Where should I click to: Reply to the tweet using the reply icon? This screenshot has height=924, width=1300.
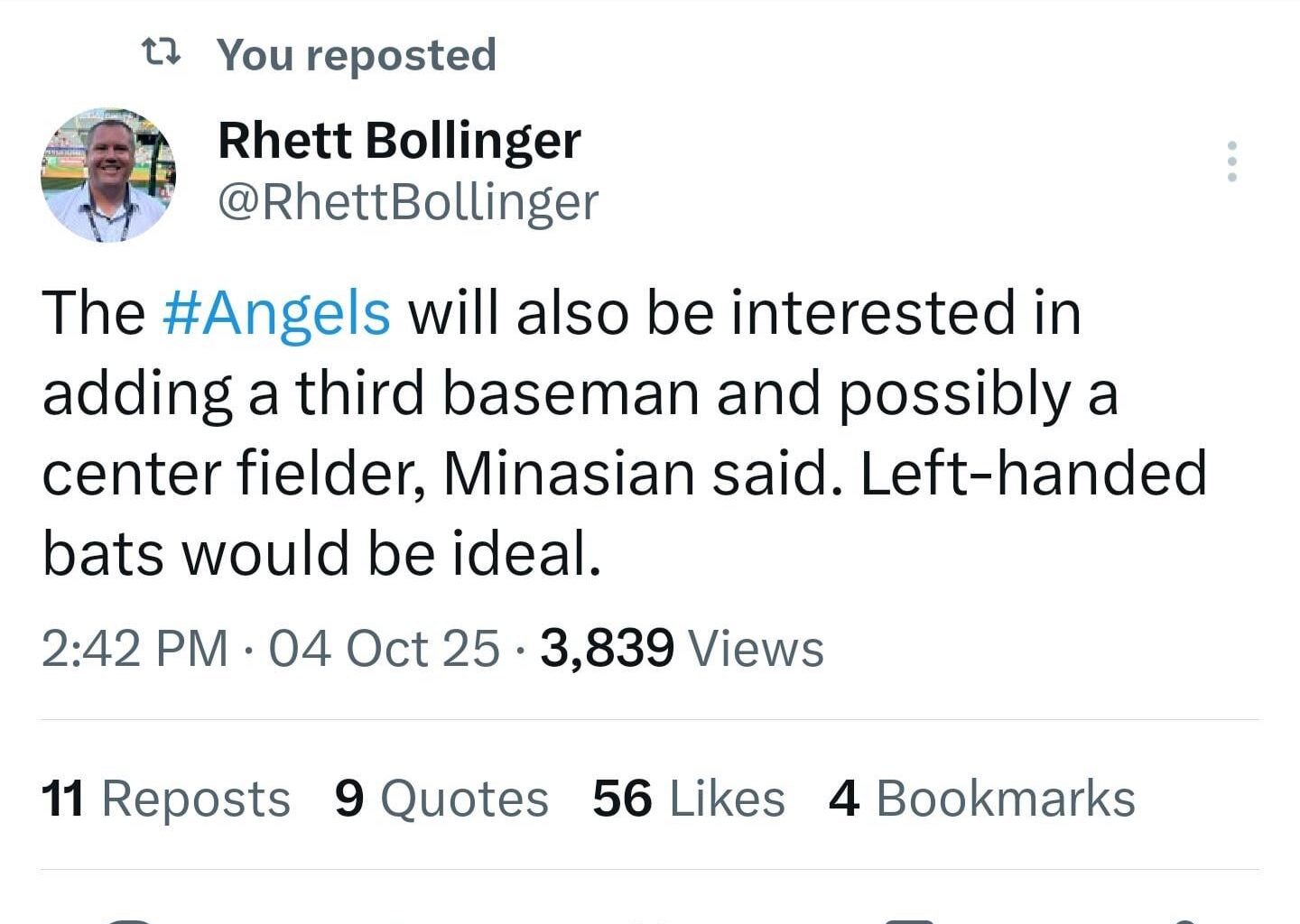point(126,919)
